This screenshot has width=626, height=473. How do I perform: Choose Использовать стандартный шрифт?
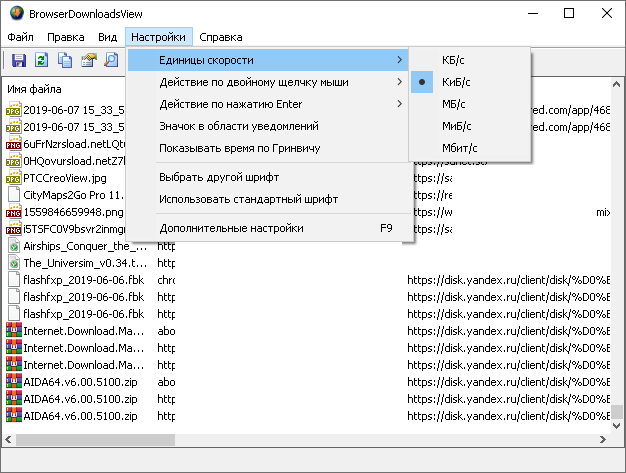pyautogui.click(x=268, y=199)
